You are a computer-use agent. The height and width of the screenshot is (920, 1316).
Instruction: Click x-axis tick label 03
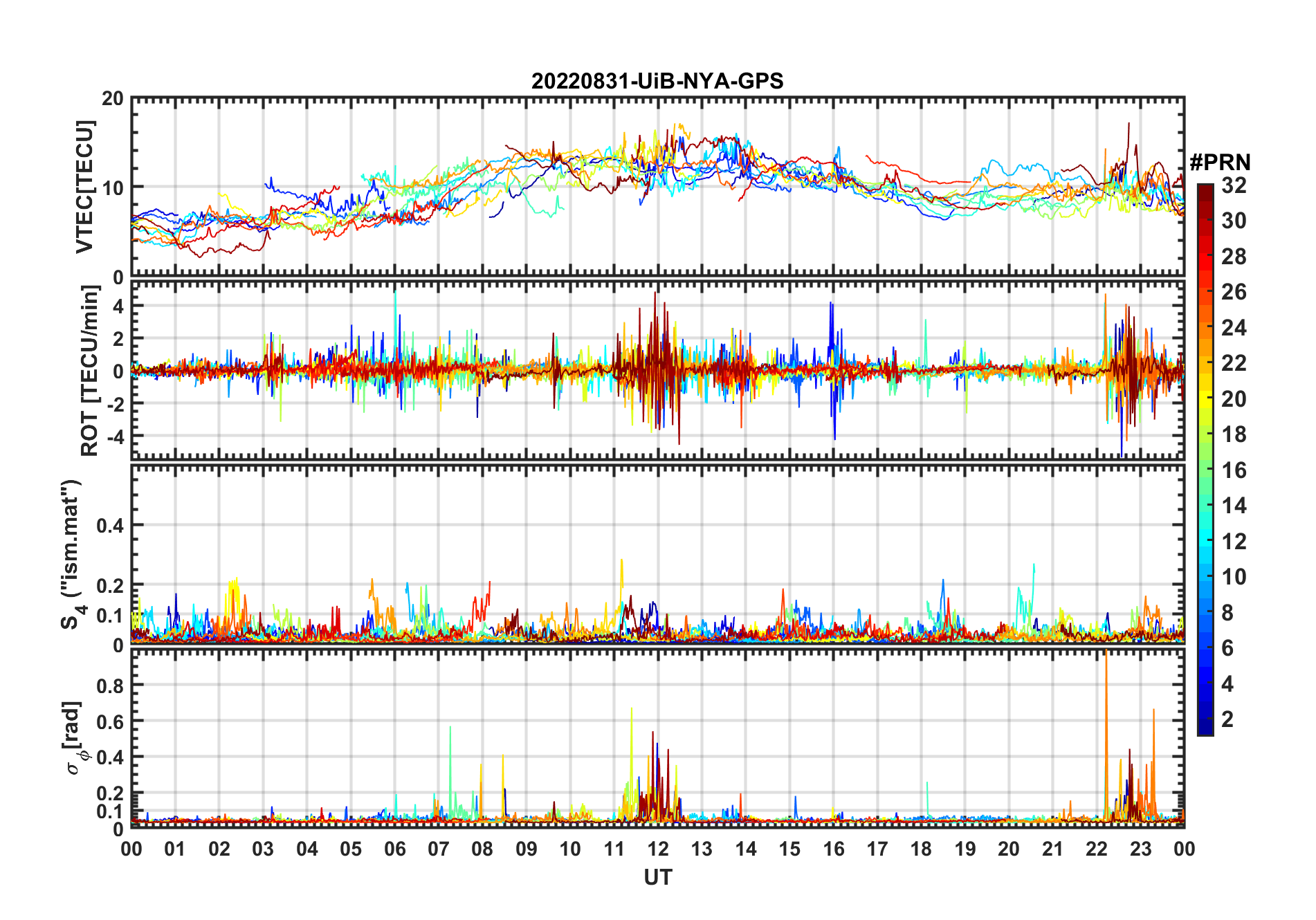[263, 849]
